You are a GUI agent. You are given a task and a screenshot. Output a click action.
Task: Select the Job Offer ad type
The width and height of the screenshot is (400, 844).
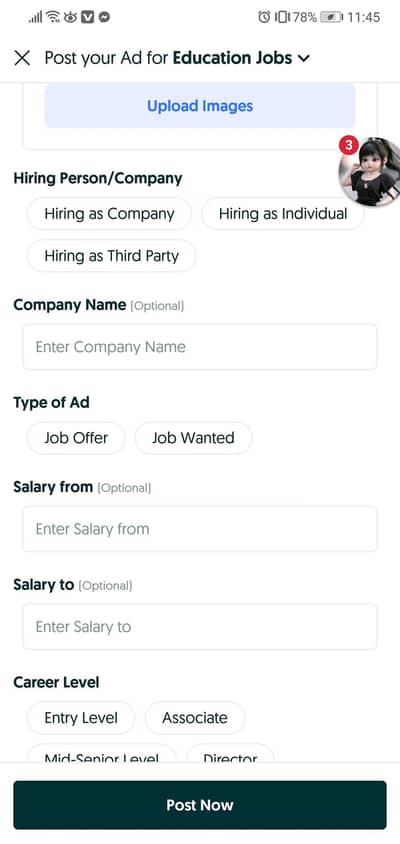(x=76, y=438)
